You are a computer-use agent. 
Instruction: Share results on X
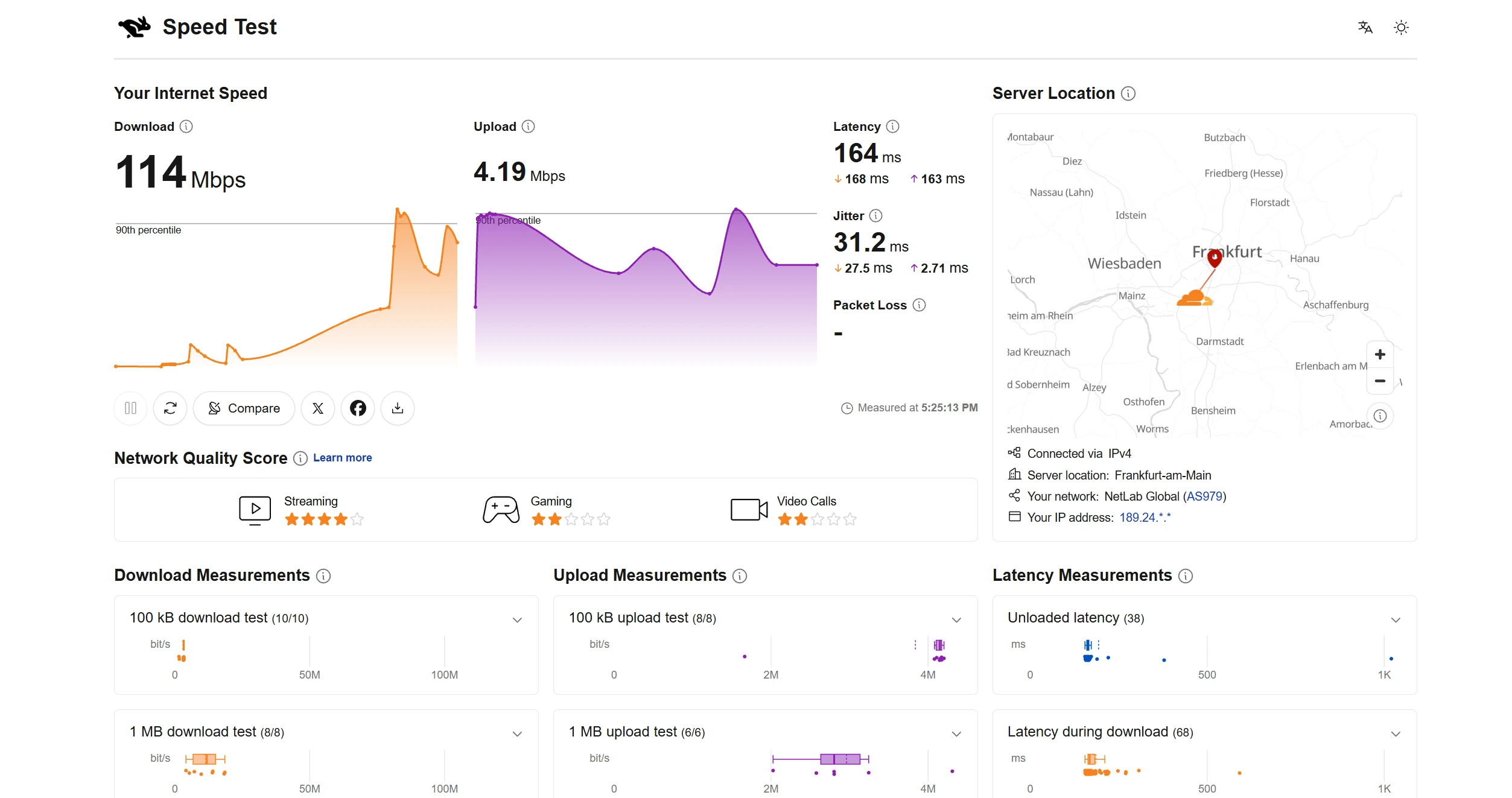point(318,408)
